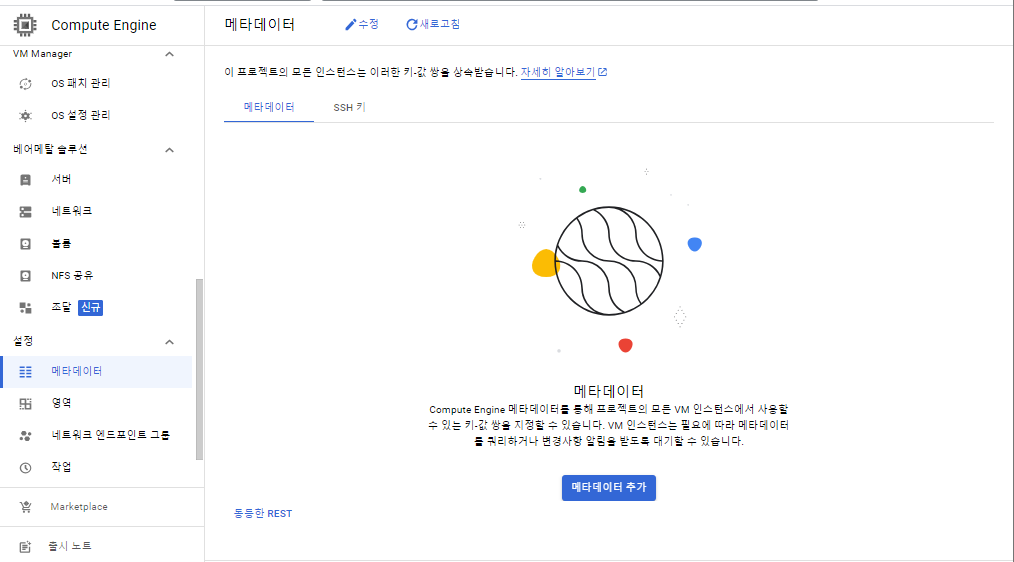1014x562 pixels.
Task: Open 네트워크 엔드포인트 그룹 in sidebar
Action: [x=96, y=435]
